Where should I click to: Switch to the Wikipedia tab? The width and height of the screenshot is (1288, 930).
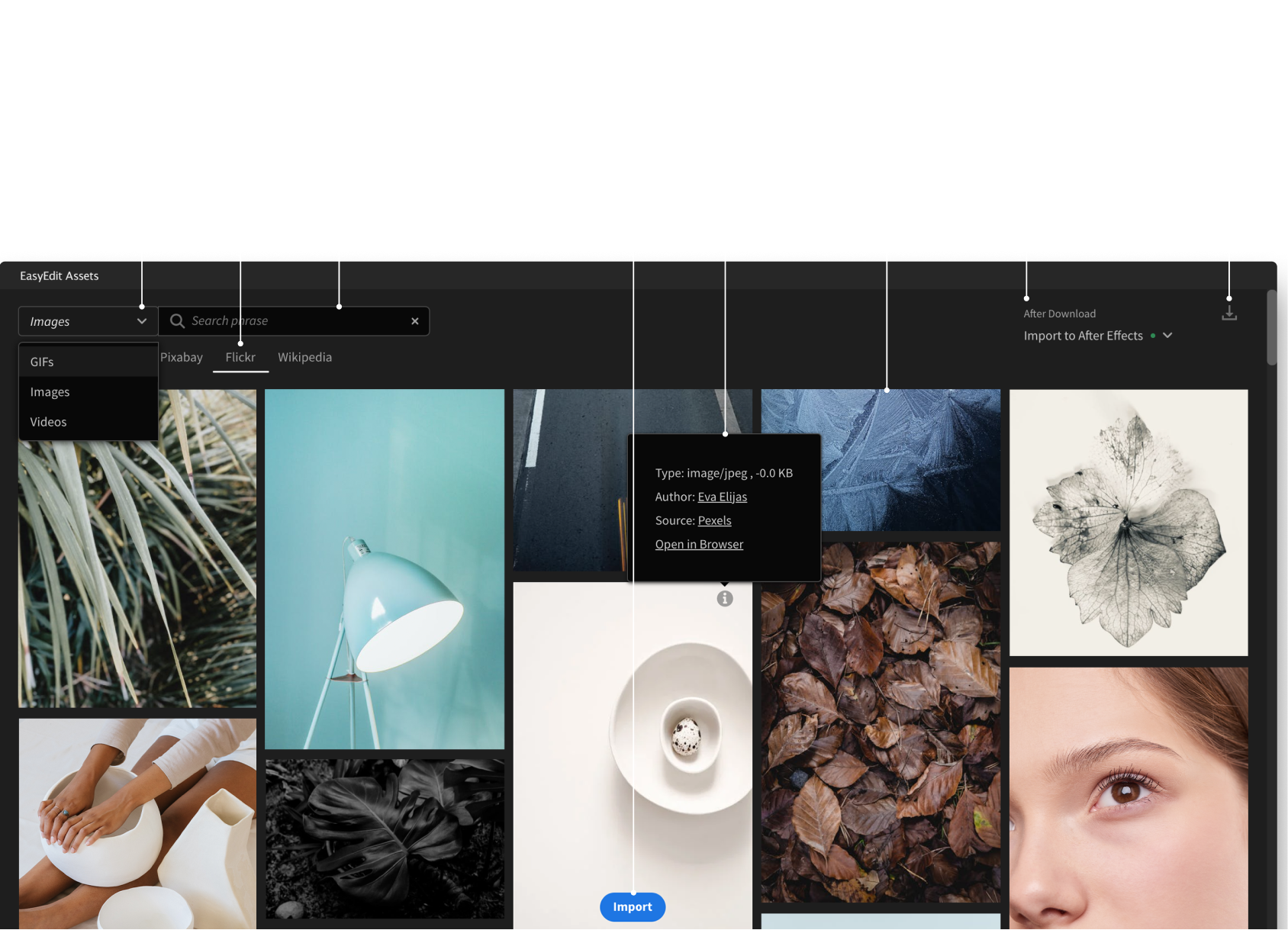click(304, 357)
